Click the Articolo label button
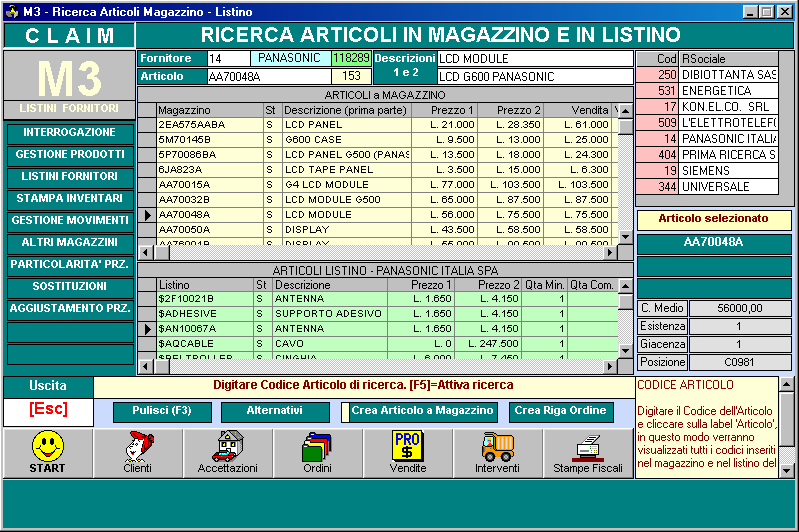Viewport: 799px width, 532px height. (x=172, y=76)
